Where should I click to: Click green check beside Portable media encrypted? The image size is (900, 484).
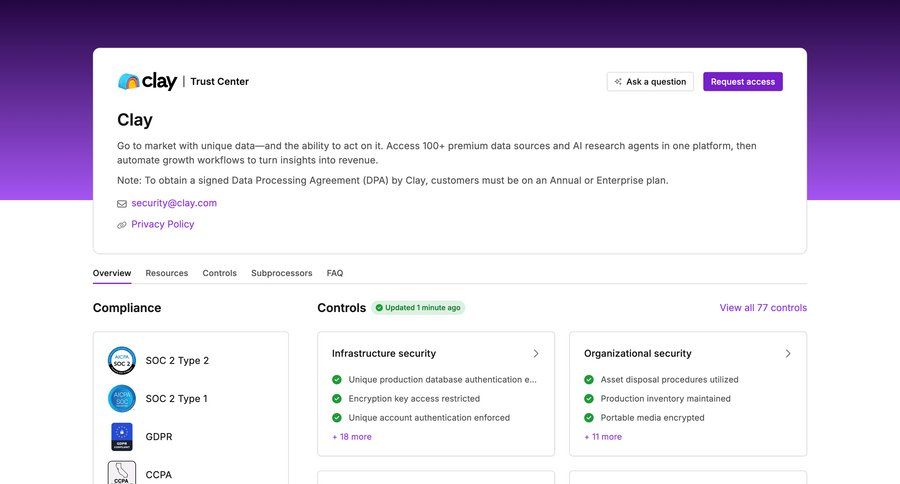coord(589,417)
